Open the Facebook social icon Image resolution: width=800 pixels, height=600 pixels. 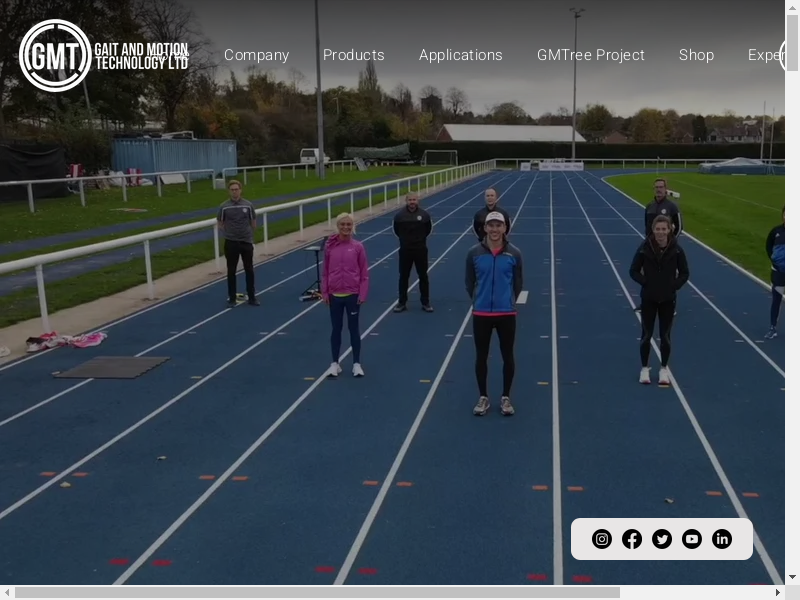pos(632,539)
